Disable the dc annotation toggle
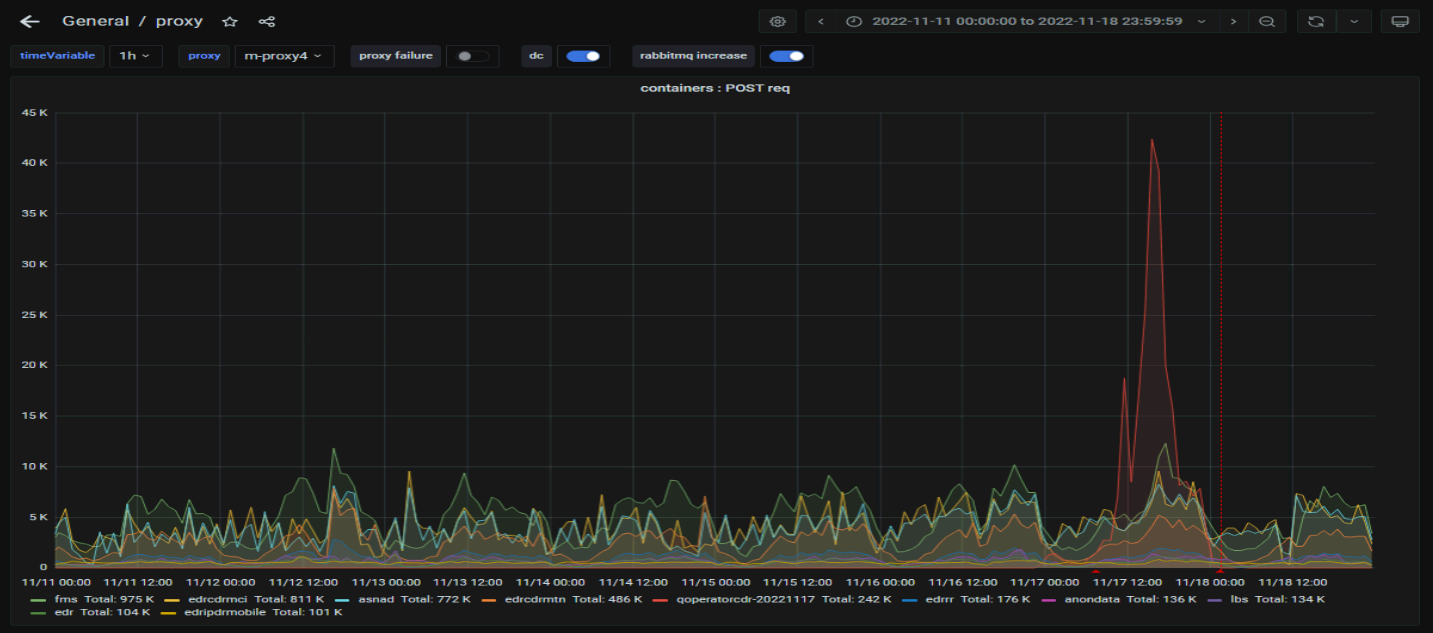Viewport: 1433px width, 633px height. coord(582,56)
